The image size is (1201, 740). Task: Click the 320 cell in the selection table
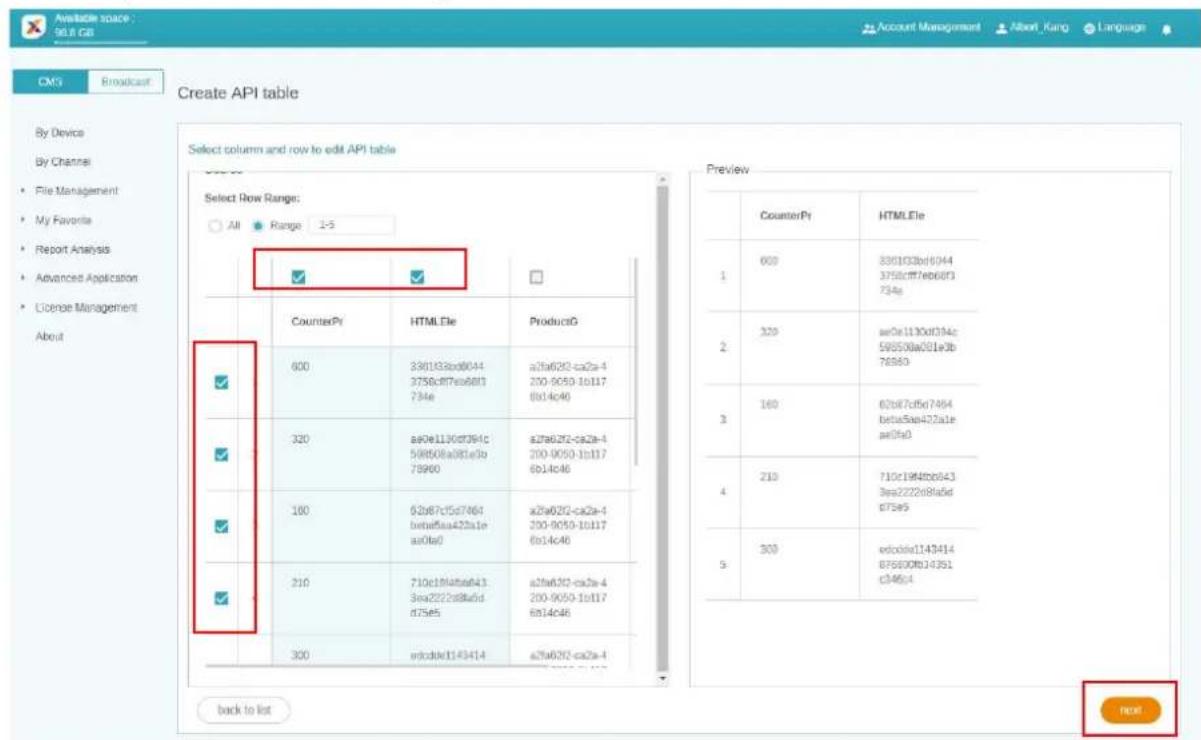(x=331, y=454)
